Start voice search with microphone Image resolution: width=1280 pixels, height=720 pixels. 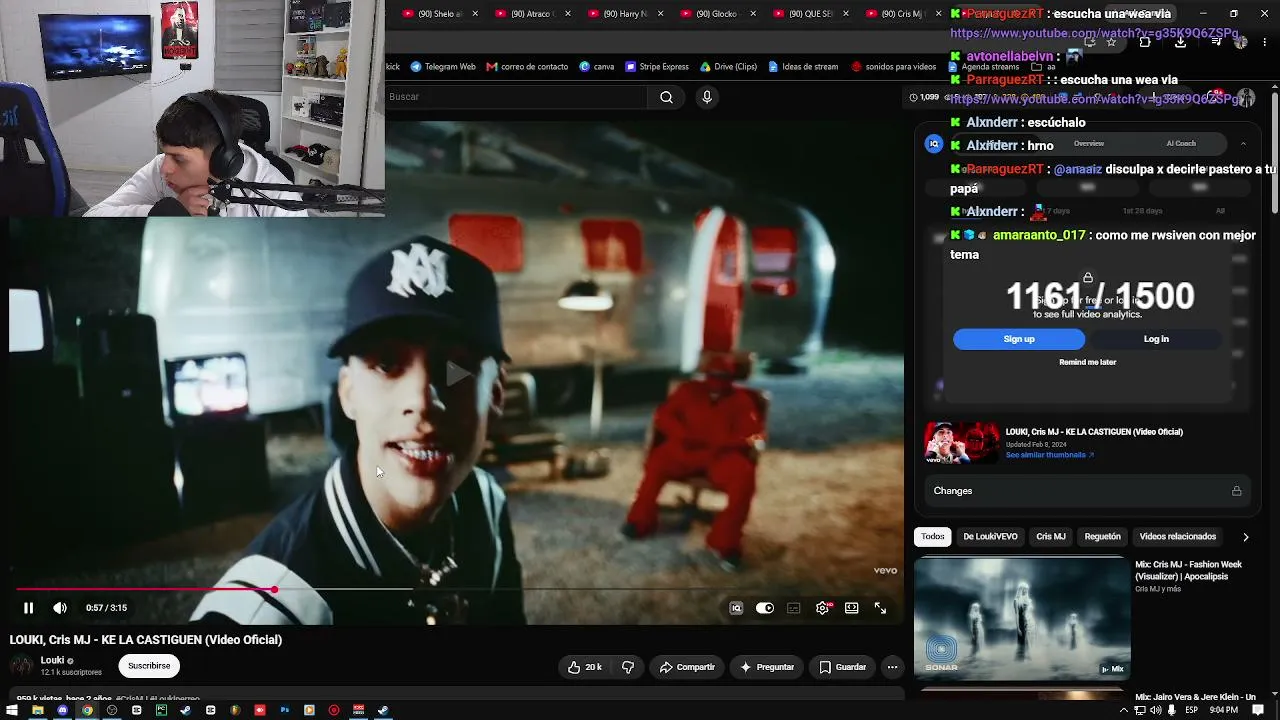click(707, 97)
